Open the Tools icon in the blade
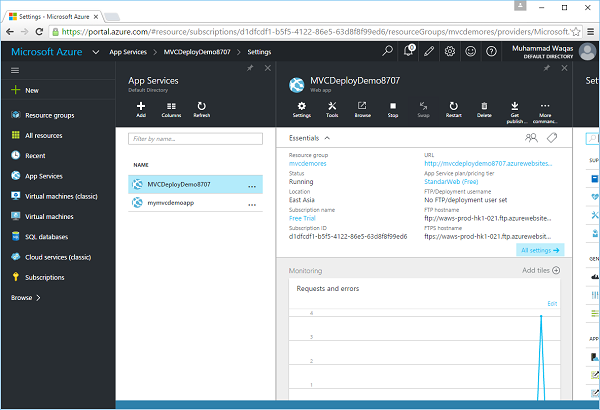 tap(332, 106)
